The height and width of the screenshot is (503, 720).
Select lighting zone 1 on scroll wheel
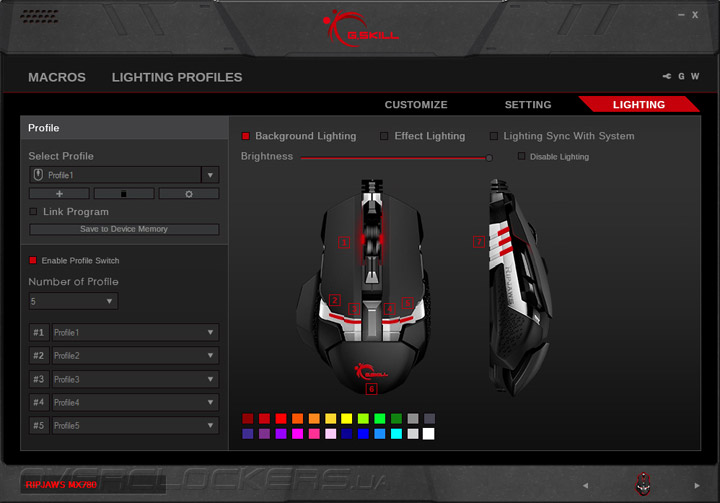[x=343, y=242]
